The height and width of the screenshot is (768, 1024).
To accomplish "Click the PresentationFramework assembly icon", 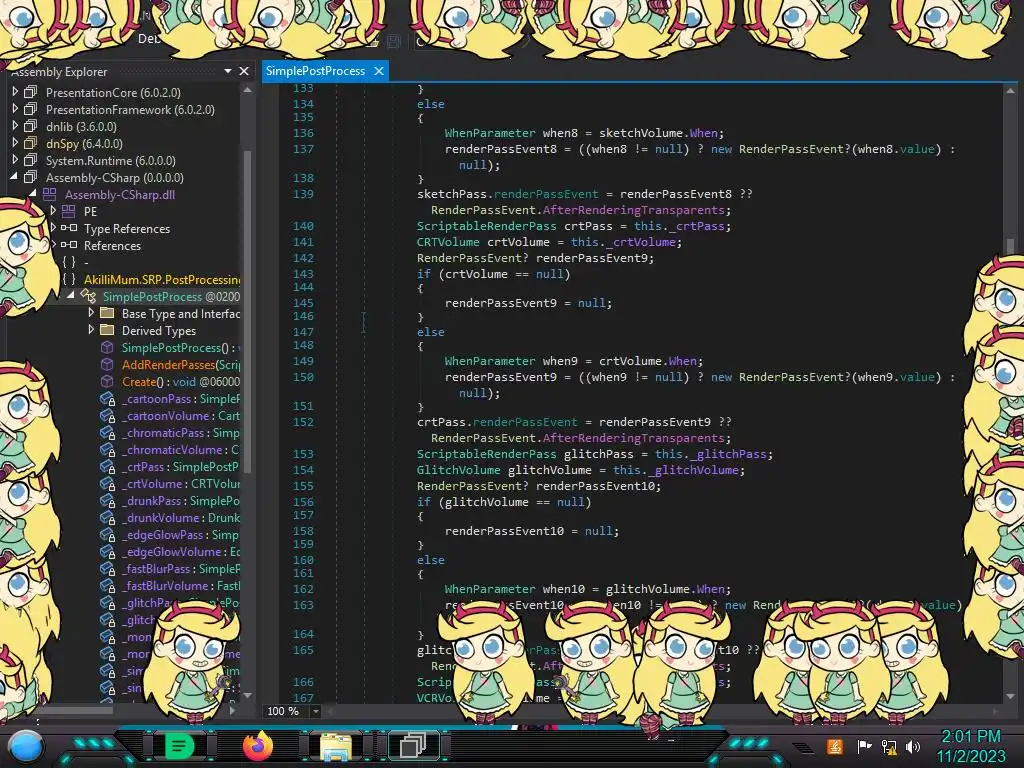I will click(31, 109).
